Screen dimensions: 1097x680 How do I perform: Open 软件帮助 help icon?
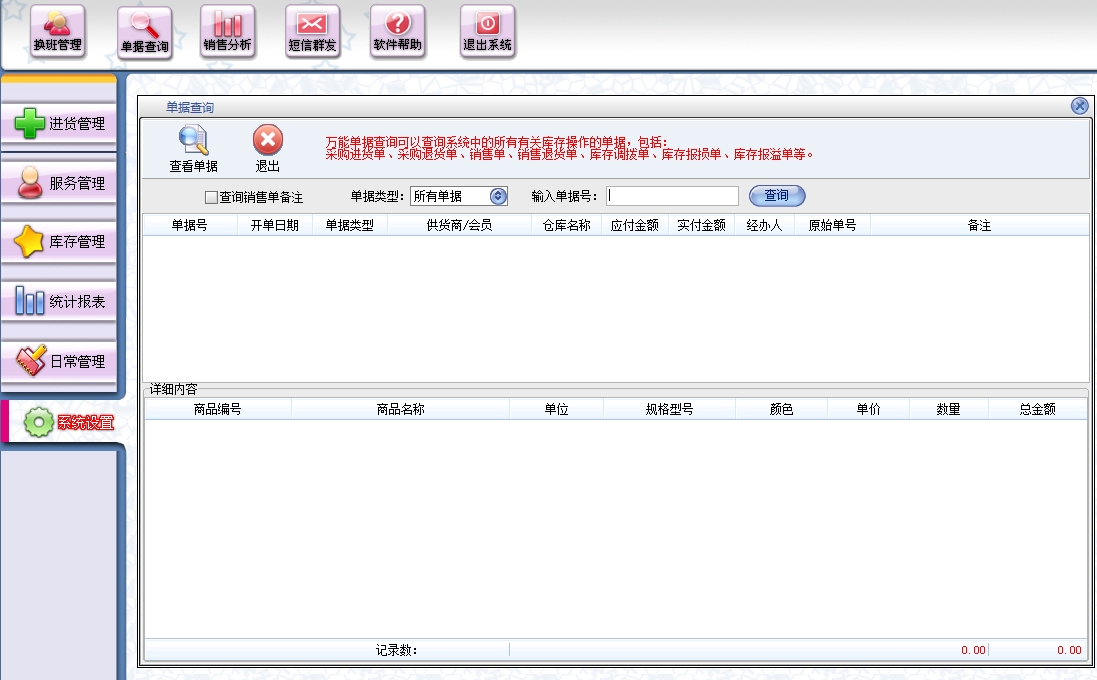[x=397, y=32]
